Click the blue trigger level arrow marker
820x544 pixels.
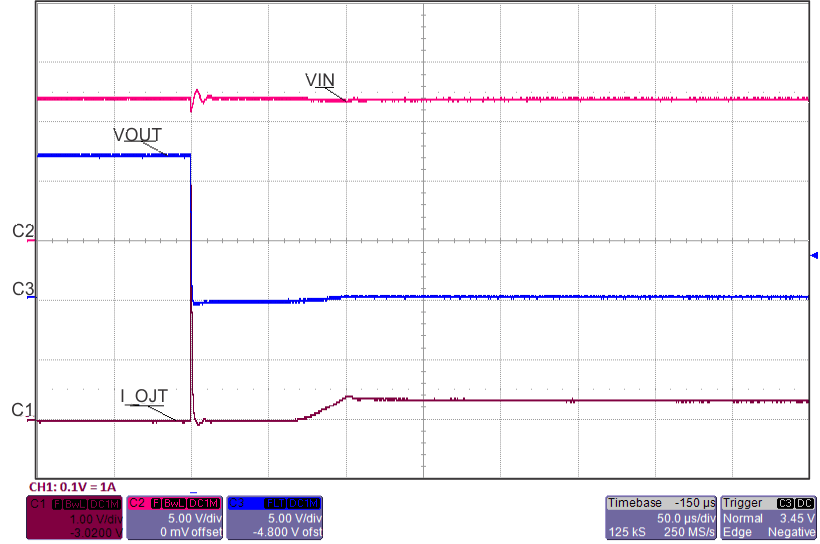pos(814,255)
